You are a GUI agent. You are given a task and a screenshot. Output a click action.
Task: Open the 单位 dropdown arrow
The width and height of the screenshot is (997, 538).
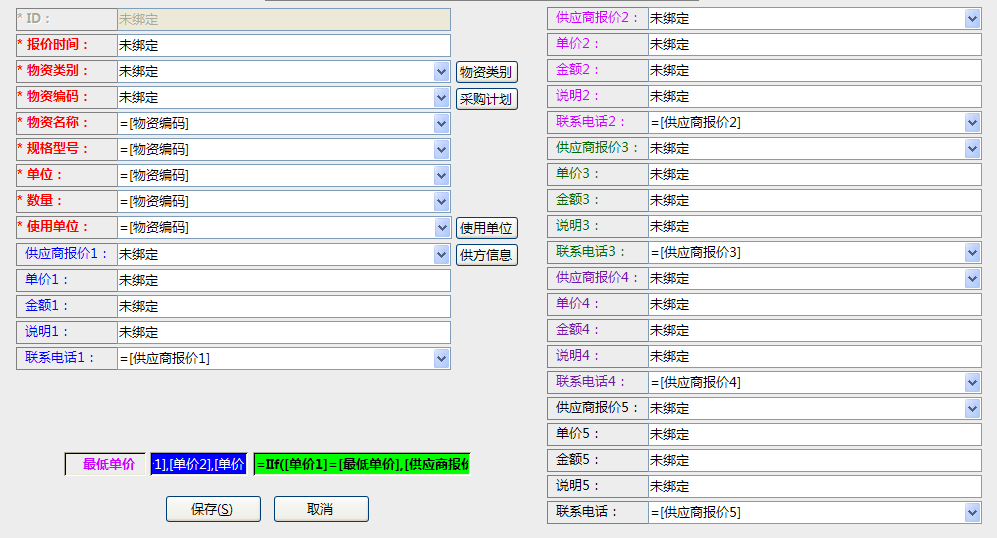coord(441,176)
